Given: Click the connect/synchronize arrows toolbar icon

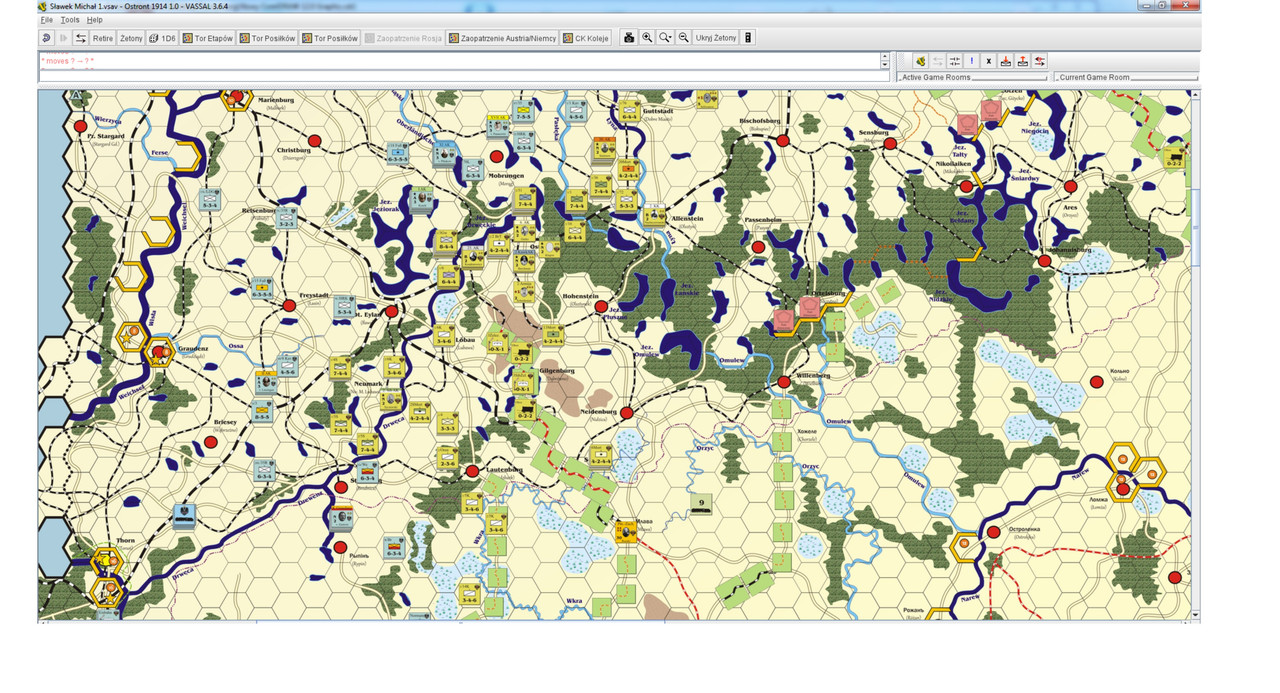Looking at the screenshot, I should 81,38.
